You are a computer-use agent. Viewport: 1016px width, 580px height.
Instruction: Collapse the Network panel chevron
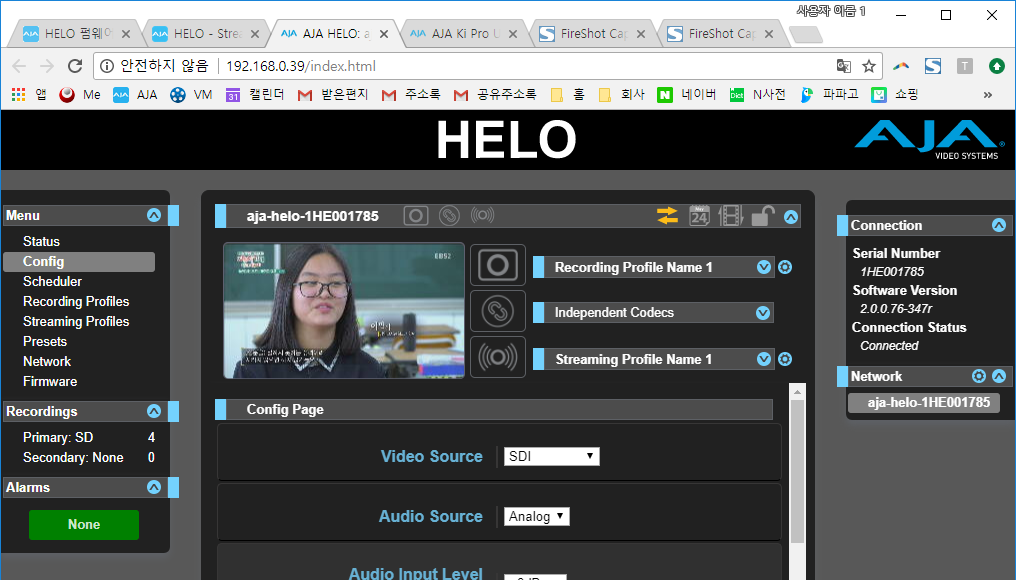999,376
